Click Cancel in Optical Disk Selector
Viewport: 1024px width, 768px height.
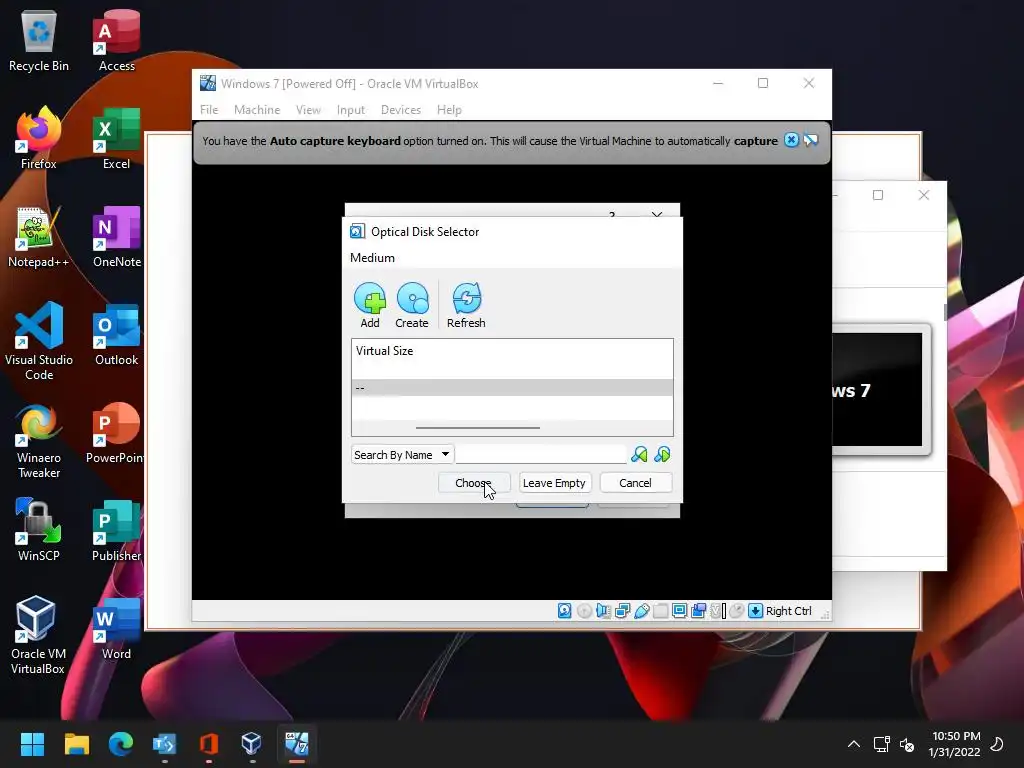click(635, 483)
